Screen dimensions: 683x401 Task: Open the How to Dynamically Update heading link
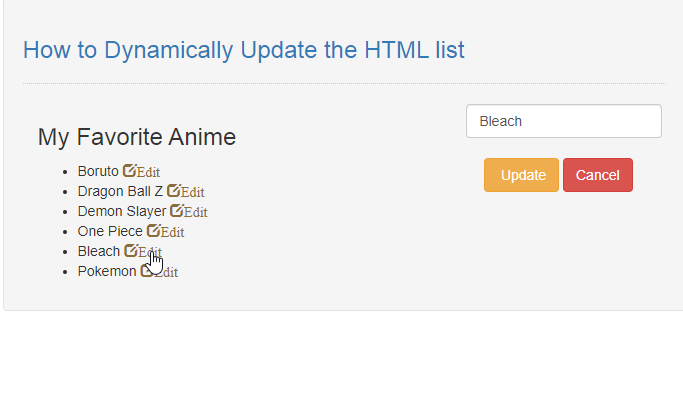coord(243,50)
